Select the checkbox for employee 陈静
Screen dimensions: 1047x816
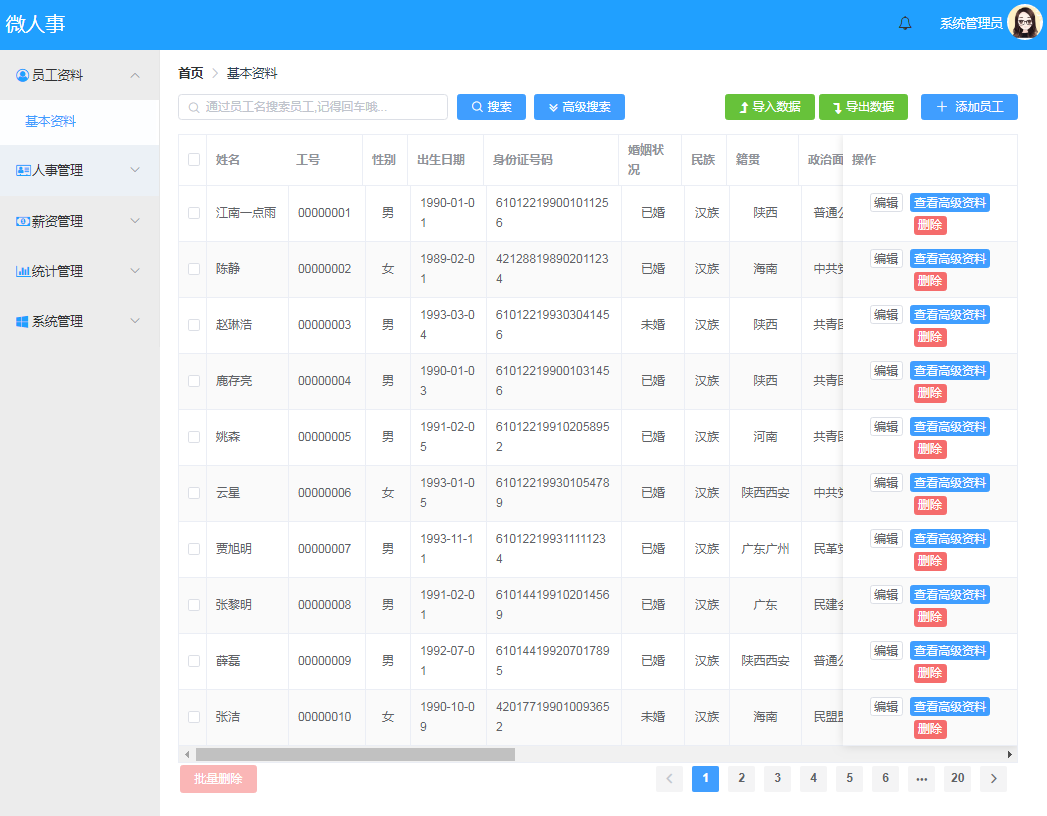coord(192,268)
